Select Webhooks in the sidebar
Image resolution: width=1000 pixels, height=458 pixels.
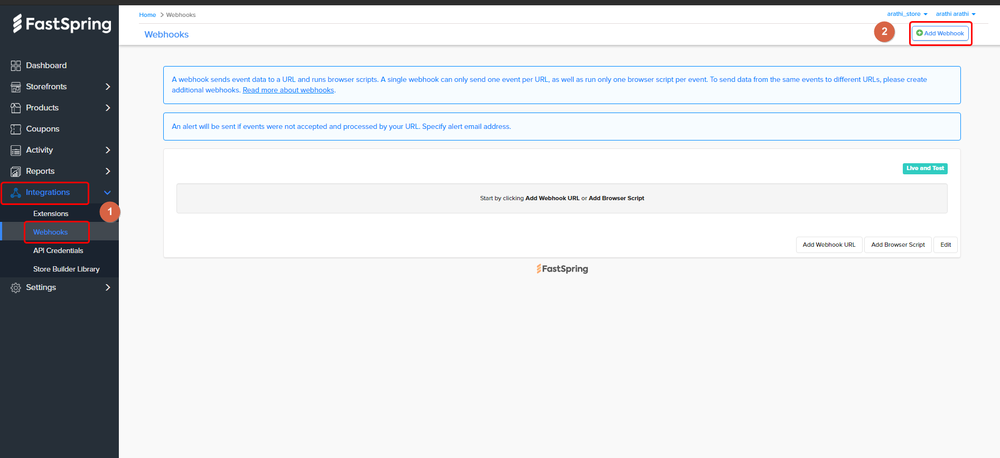click(50, 232)
